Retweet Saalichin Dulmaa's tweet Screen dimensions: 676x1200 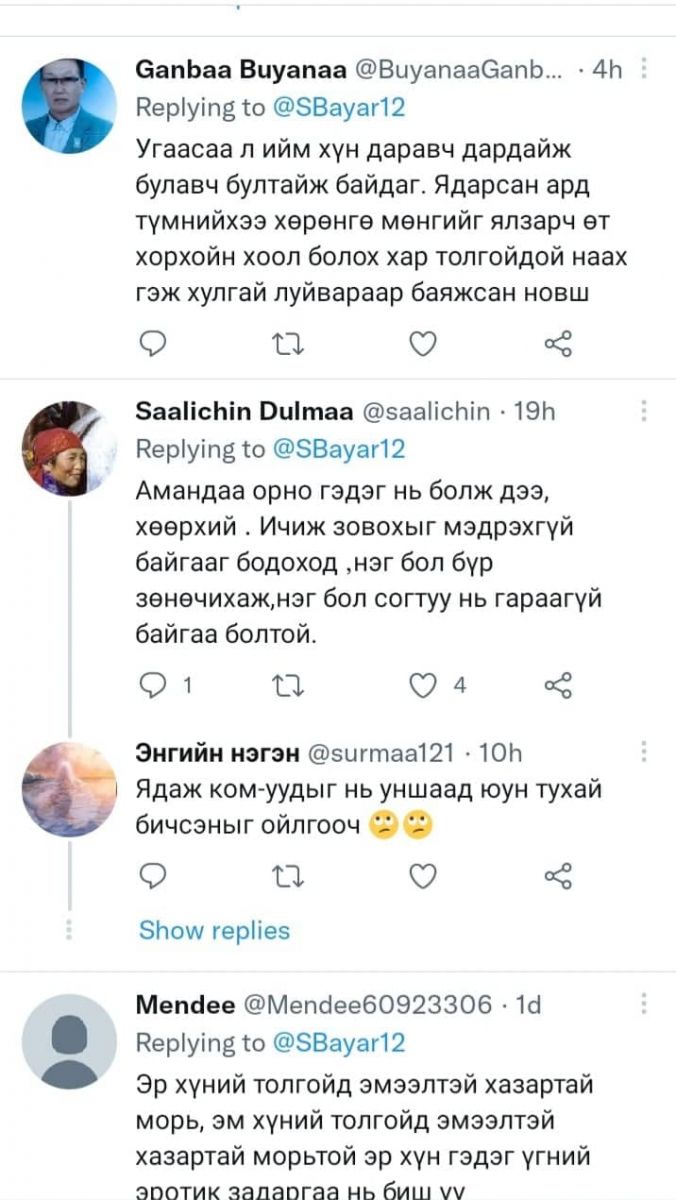[x=287, y=685]
